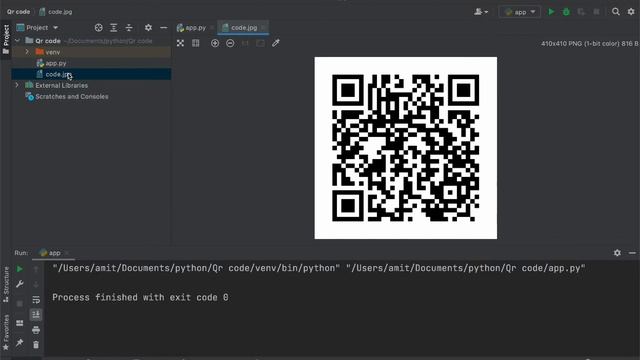Viewport: 640px width, 360px height.
Task: Open the Favorites tool window side tab
Action: [6, 332]
